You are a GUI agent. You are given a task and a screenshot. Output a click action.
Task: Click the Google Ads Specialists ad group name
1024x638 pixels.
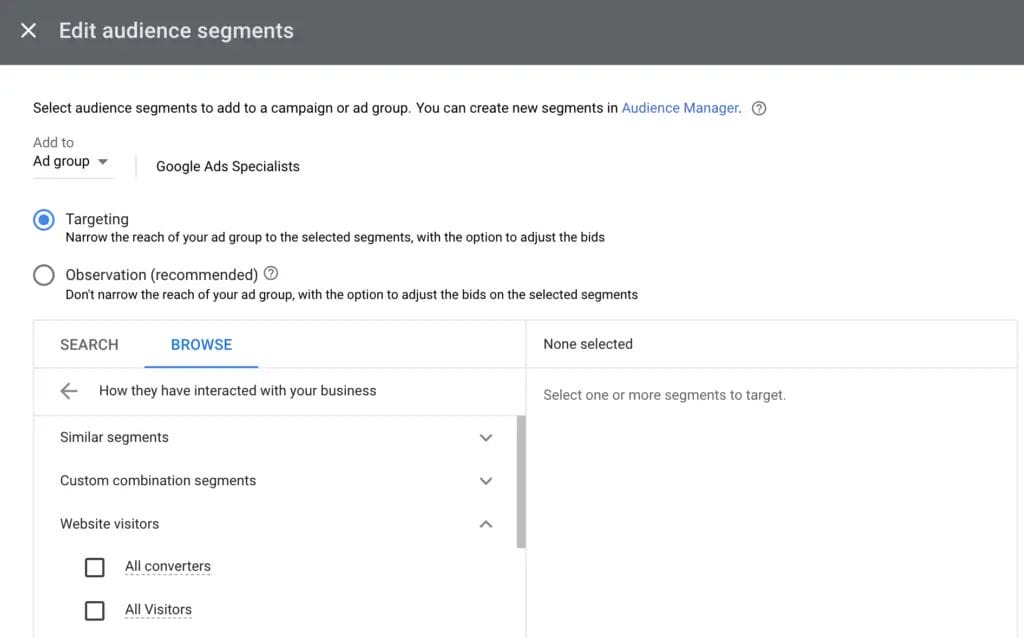[228, 167]
